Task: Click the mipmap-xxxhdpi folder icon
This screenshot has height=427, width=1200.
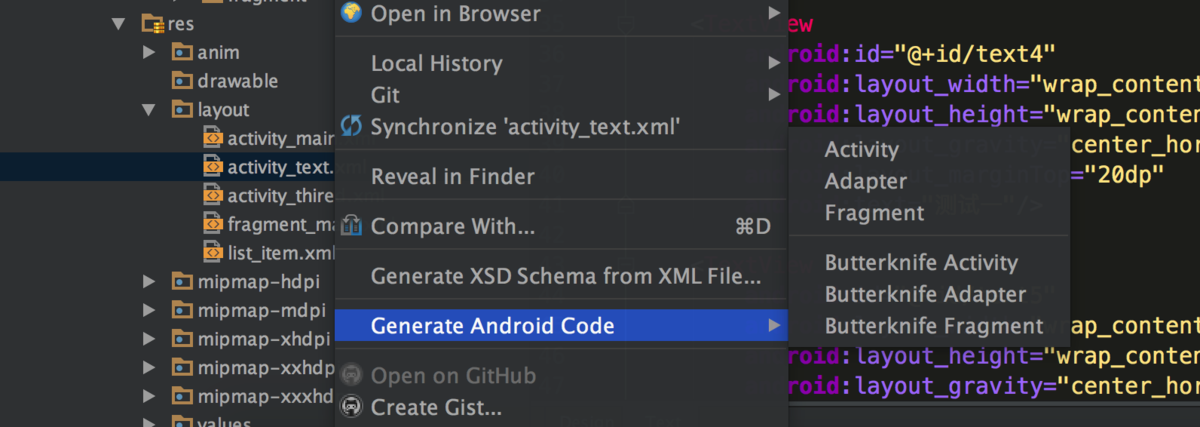Action: (x=181, y=396)
